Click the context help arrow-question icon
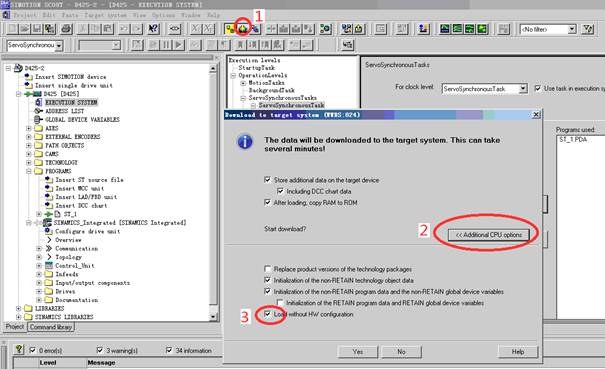This screenshot has width=605, height=369. coord(154,29)
